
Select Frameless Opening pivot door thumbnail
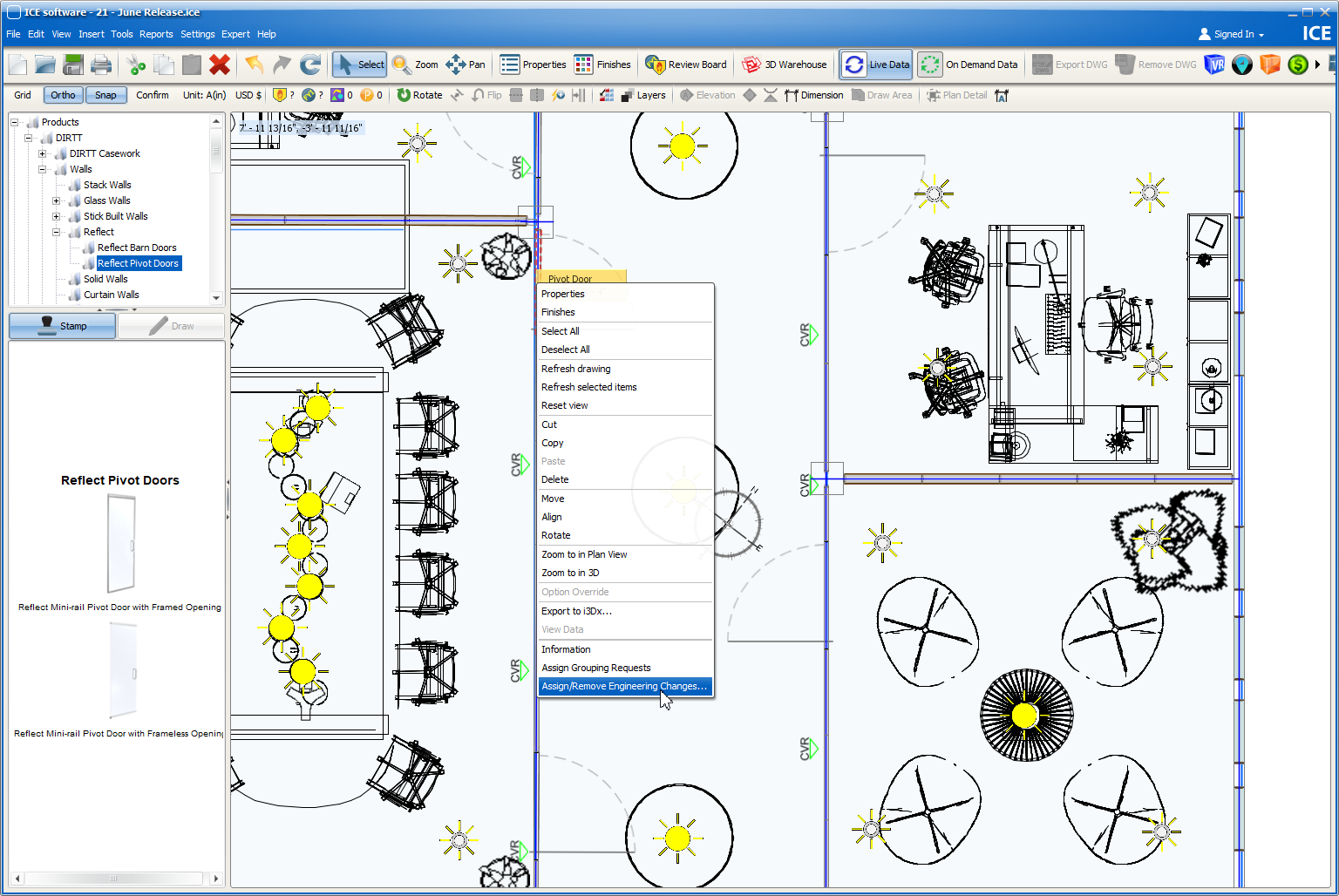(122, 670)
